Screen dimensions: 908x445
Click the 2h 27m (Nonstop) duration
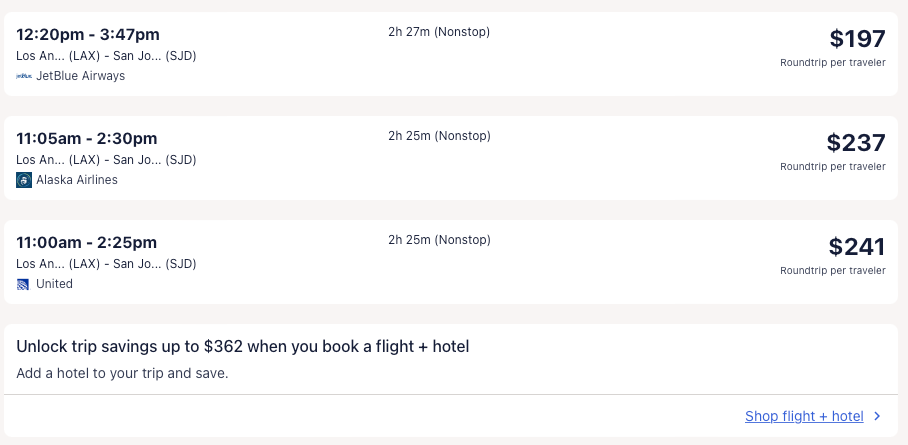439,32
